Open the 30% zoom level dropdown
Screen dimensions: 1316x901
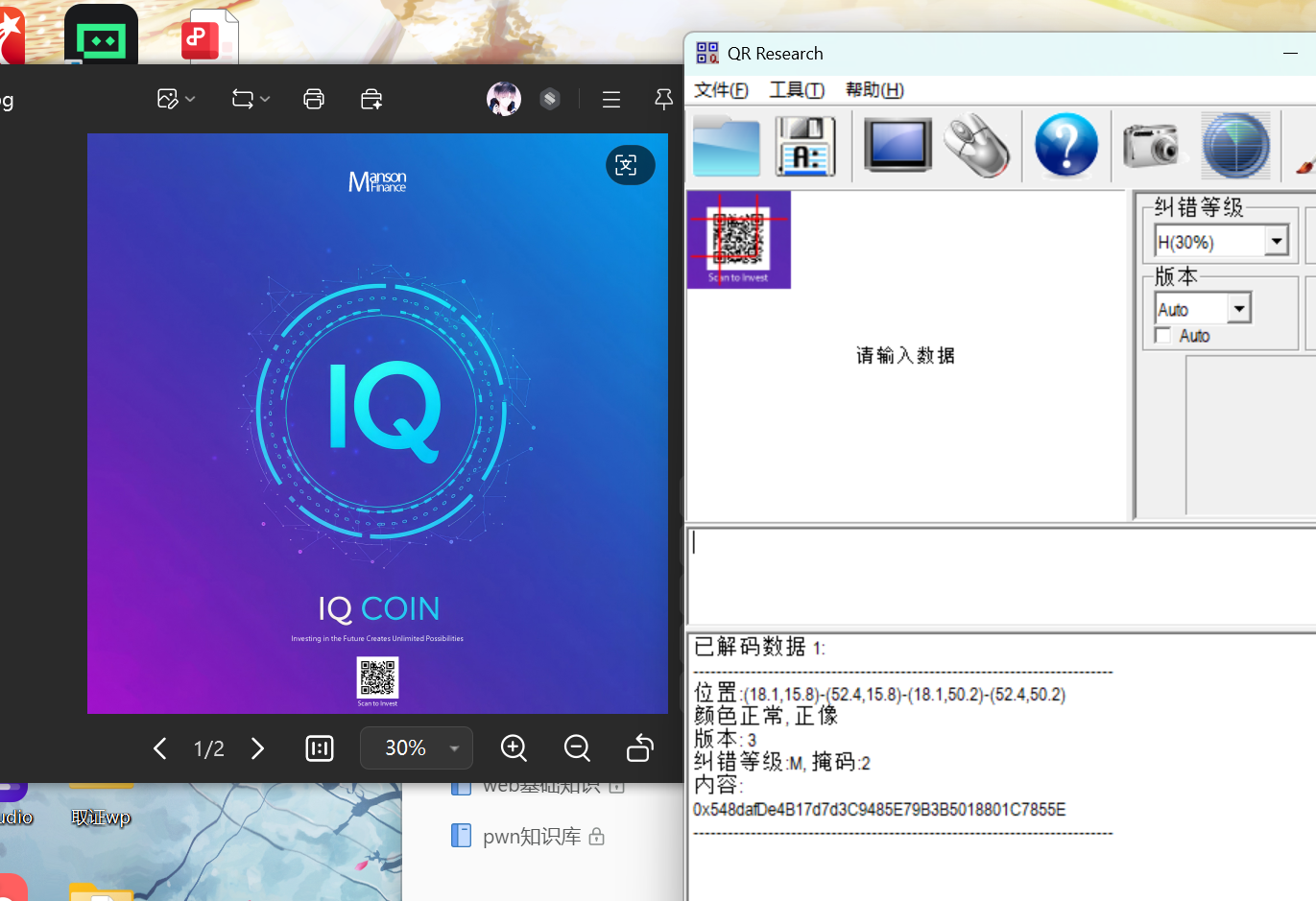pos(417,748)
